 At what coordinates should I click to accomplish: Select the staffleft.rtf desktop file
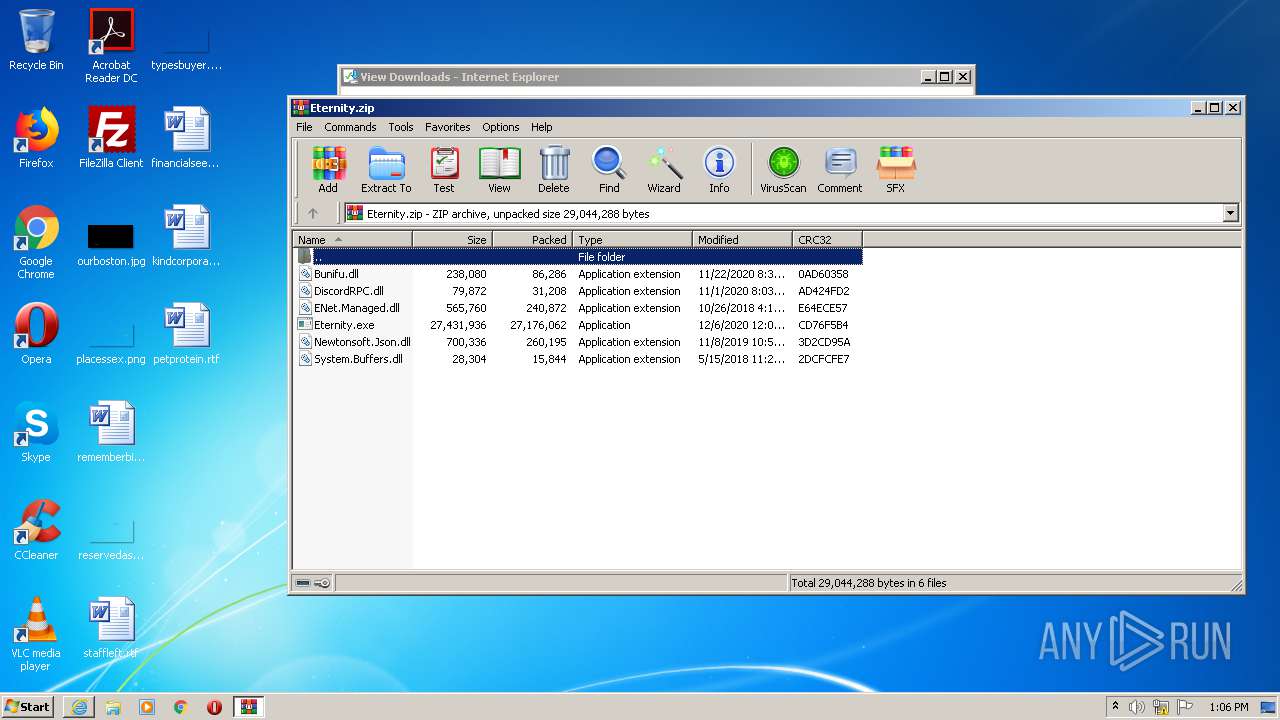tap(111, 628)
